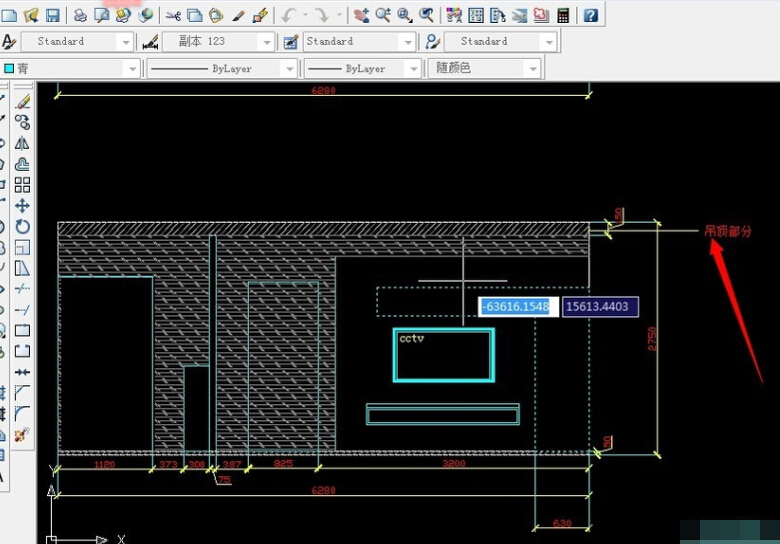This screenshot has height=544, width=780.
Task: Select the Zoom Window tool
Action: [404, 15]
